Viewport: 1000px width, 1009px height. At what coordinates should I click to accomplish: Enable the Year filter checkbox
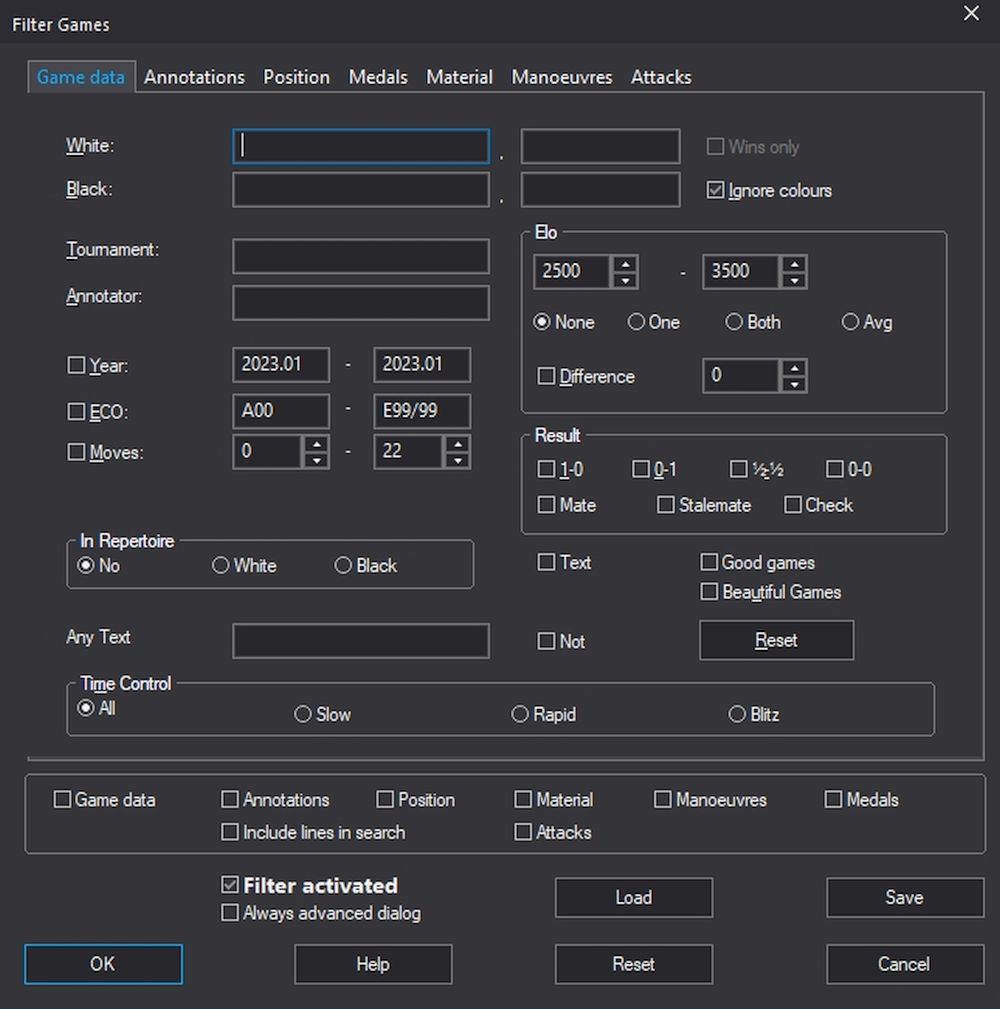pos(76,366)
